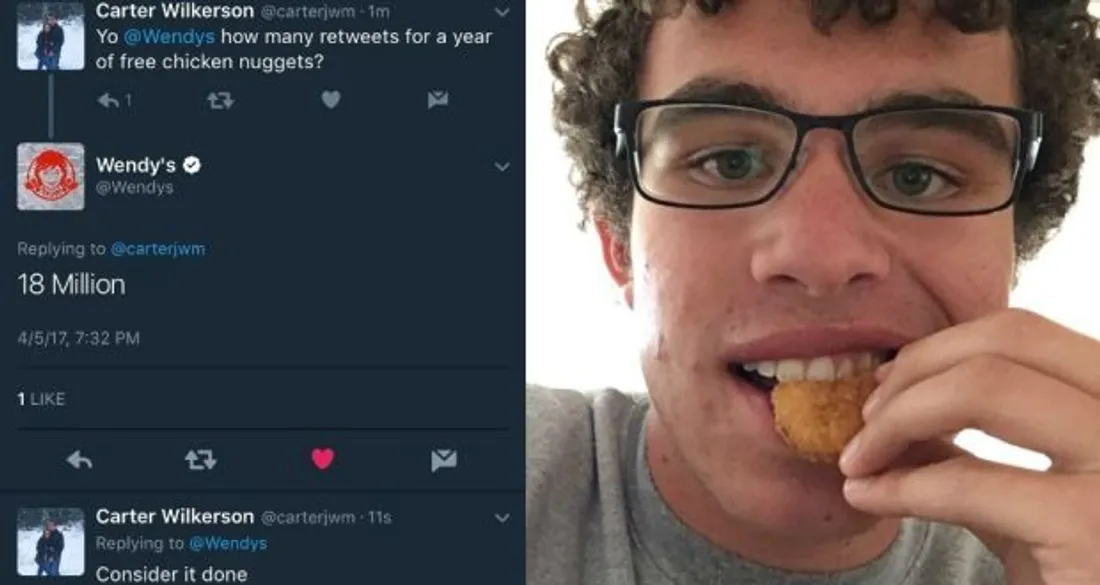Screen dimensions: 1100x585
Task: Unlike the Wendy's 18 Million tweet
Action: point(322,459)
